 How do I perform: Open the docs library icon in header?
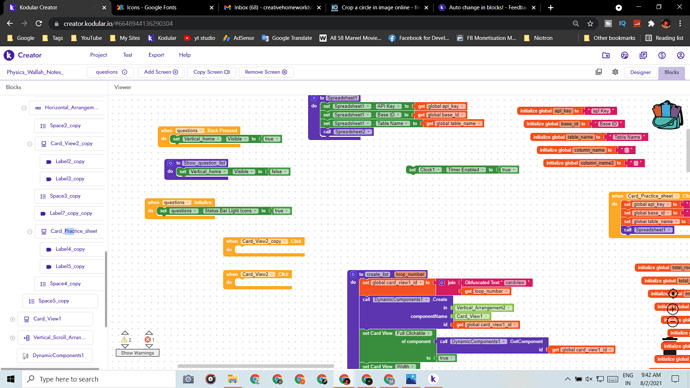point(643,55)
